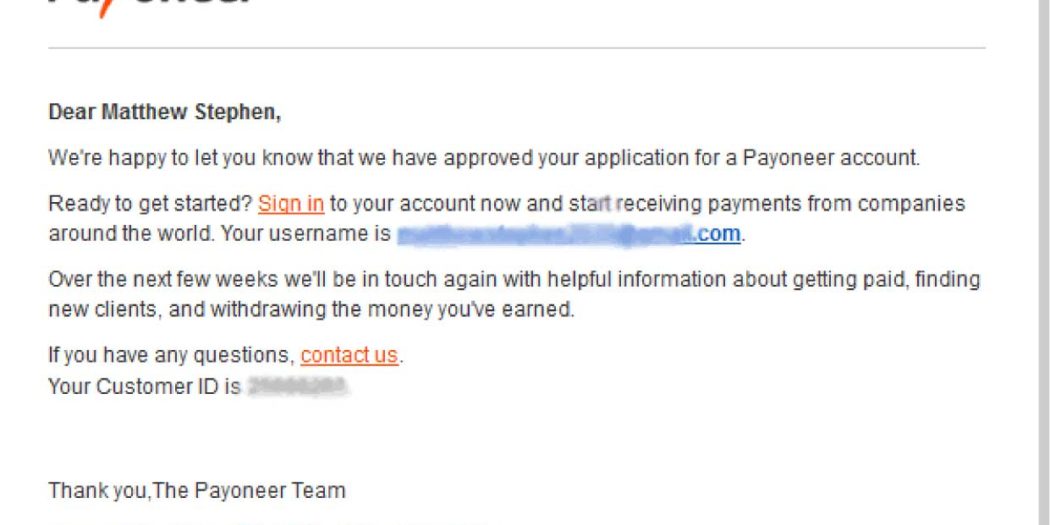
Task: Click "receiving payments from companies" phrase
Action: pos(794,204)
